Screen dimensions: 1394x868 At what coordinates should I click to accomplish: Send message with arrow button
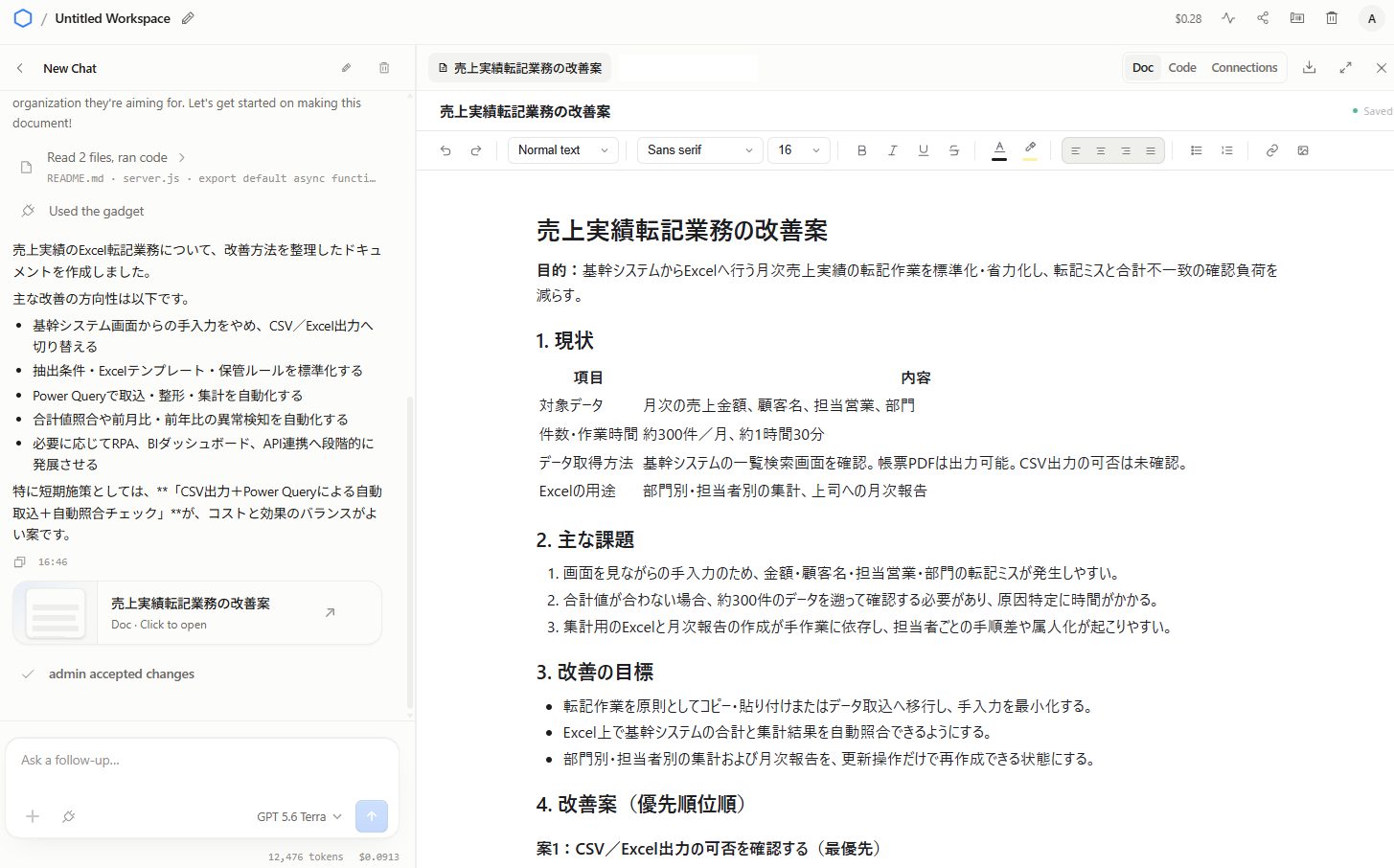point(372,816)
